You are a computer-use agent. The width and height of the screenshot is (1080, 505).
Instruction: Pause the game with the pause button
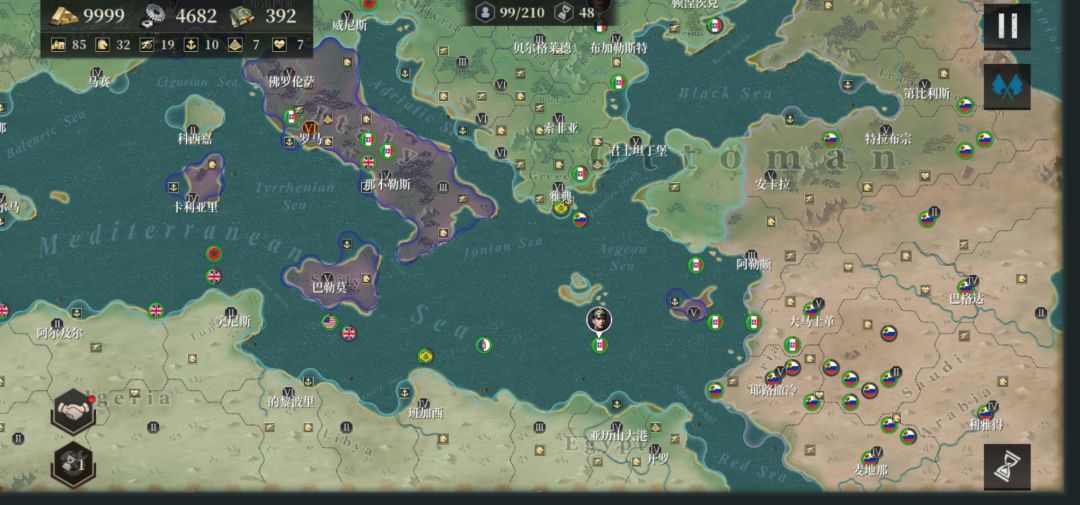[1007, 26]
